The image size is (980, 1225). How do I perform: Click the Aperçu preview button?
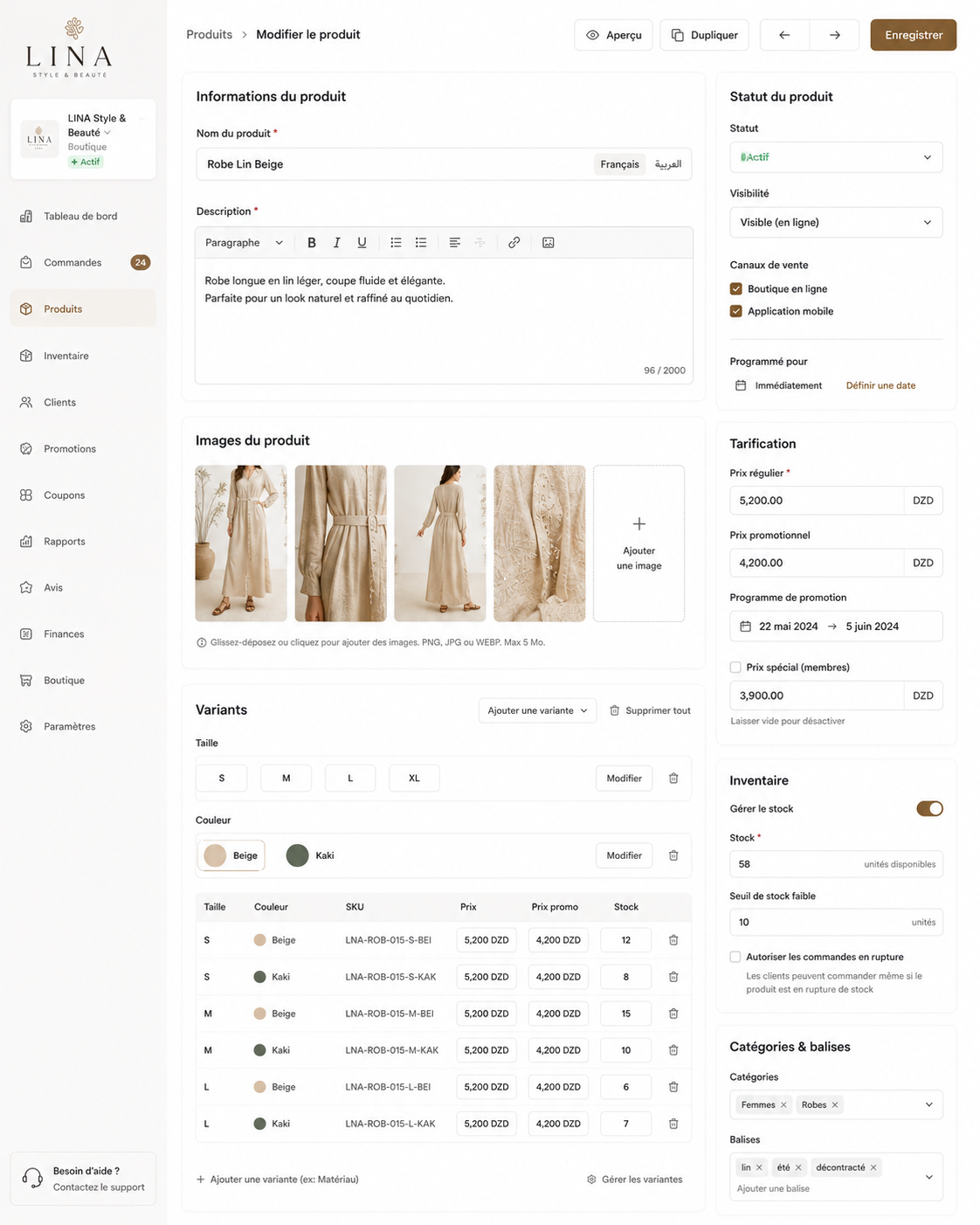pos(613,35)
